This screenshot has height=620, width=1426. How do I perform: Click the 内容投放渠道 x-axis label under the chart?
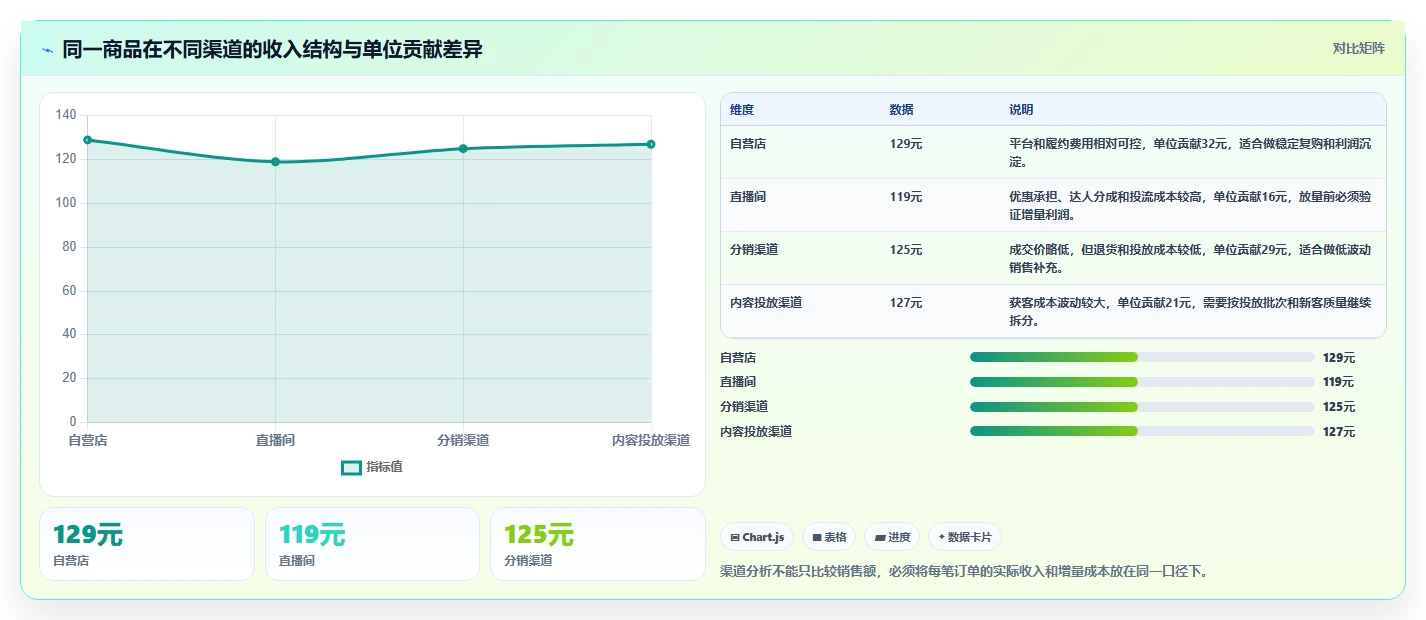coord(651,440)
